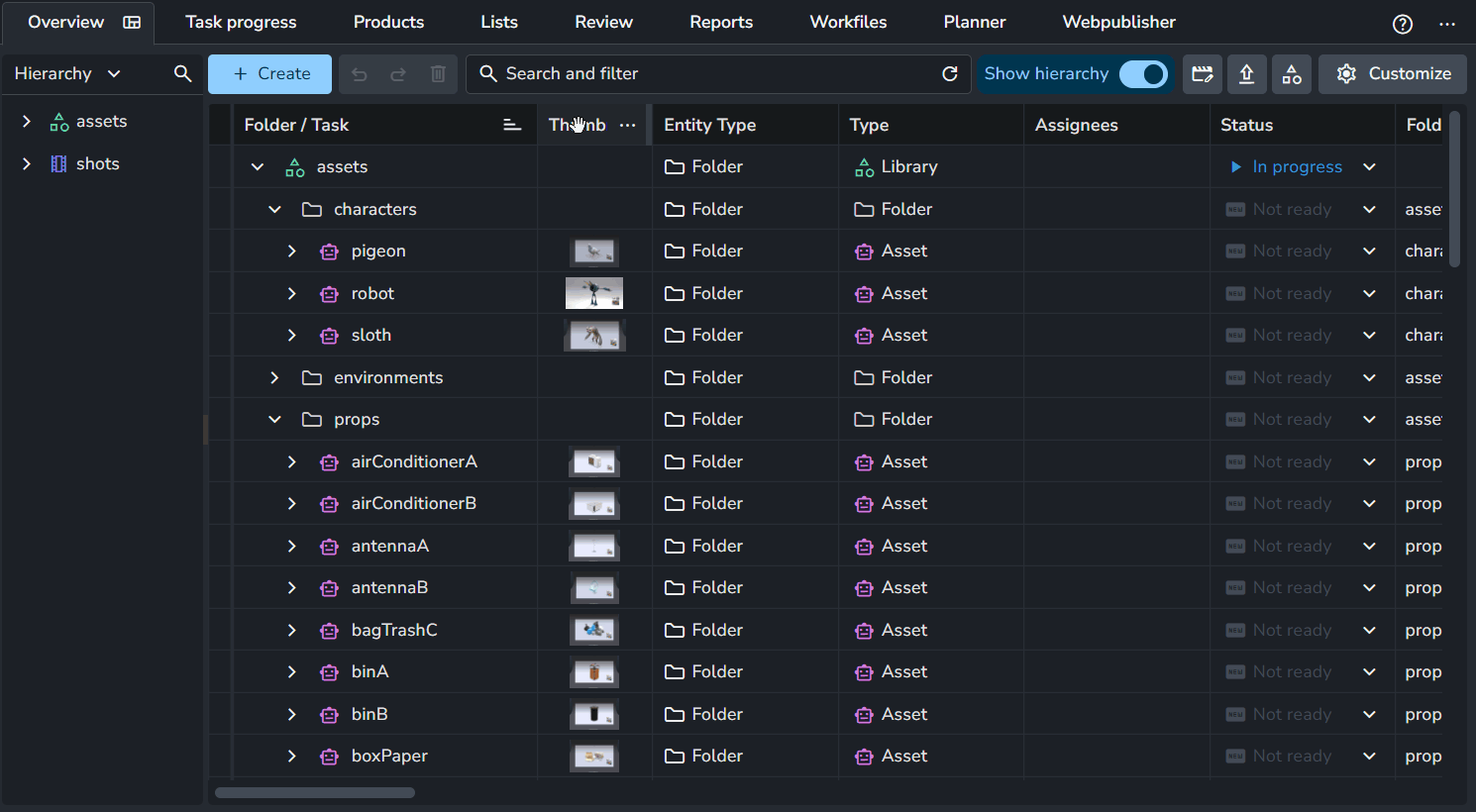Open status dropdown for the robot row
This screenshot has height=812, width=1476.
coord(1369,293)
